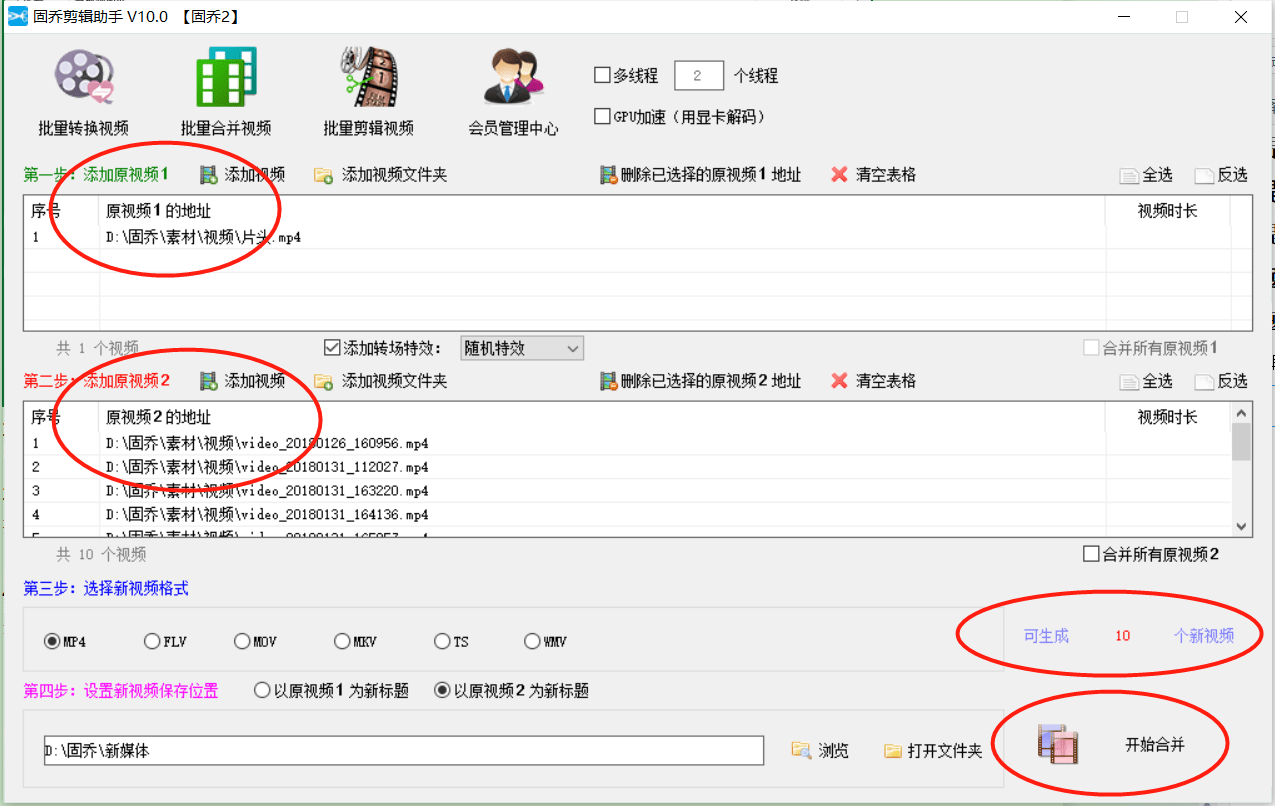Open the 批量合并视频 tool icon
This screenshot has width=1275, height=806.
click(226, 78)
